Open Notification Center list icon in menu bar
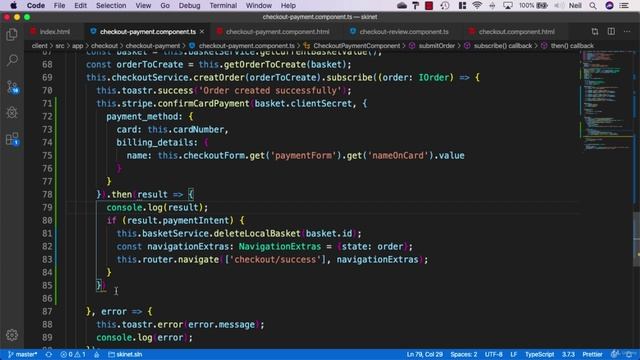Screen dimensions: 640x360 624,6
